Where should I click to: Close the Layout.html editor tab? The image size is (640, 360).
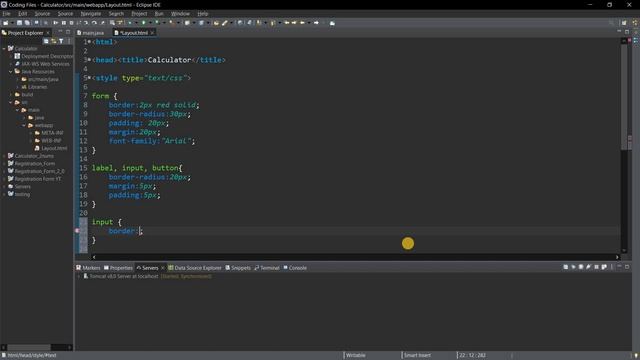[x=152, y=33]
